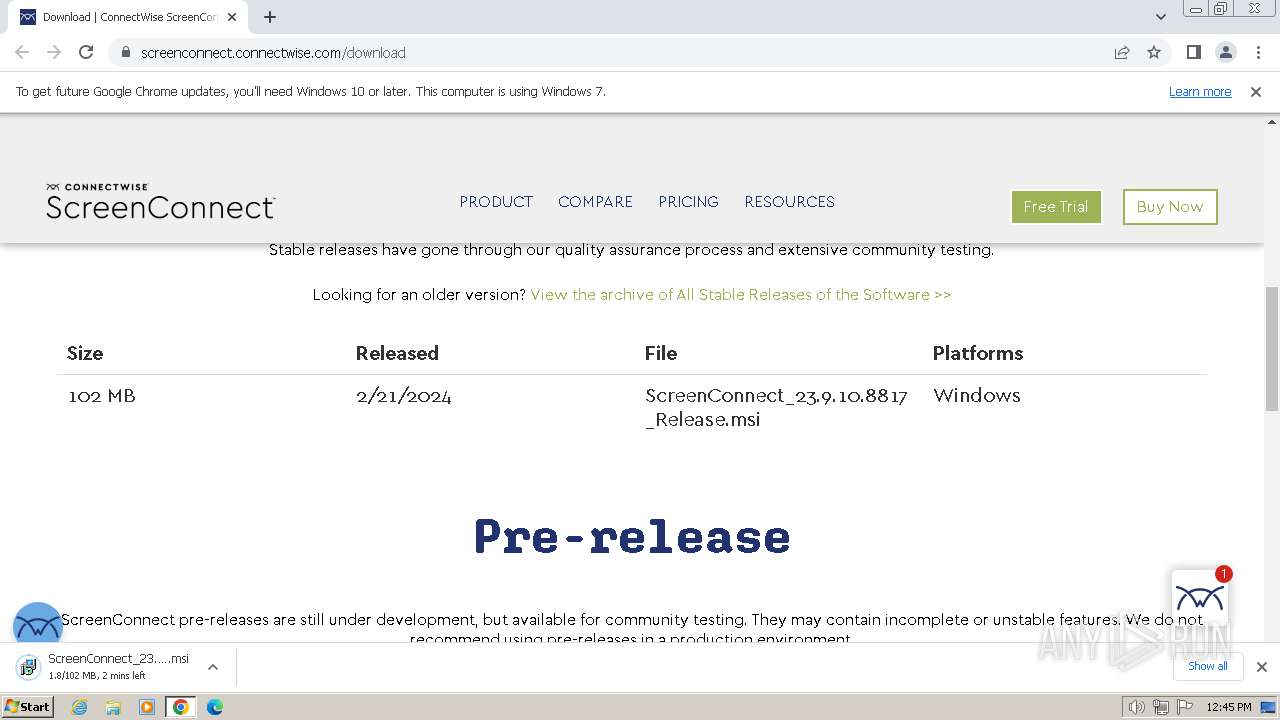Click the browser Back arrow
1280x720 pixels.
coord(22,52)
